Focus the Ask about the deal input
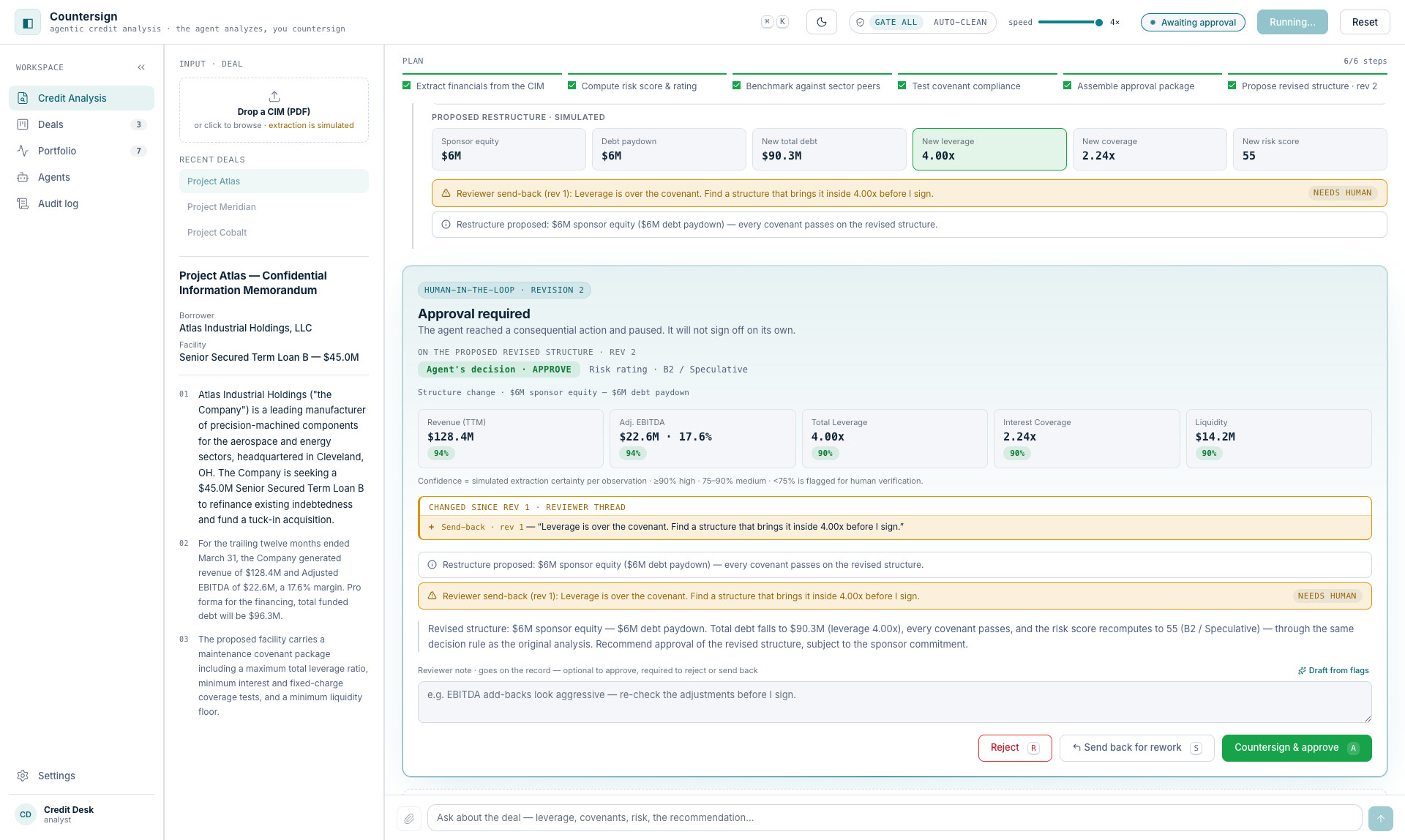This screenshot has height=840, width=1405. (894, 818)
